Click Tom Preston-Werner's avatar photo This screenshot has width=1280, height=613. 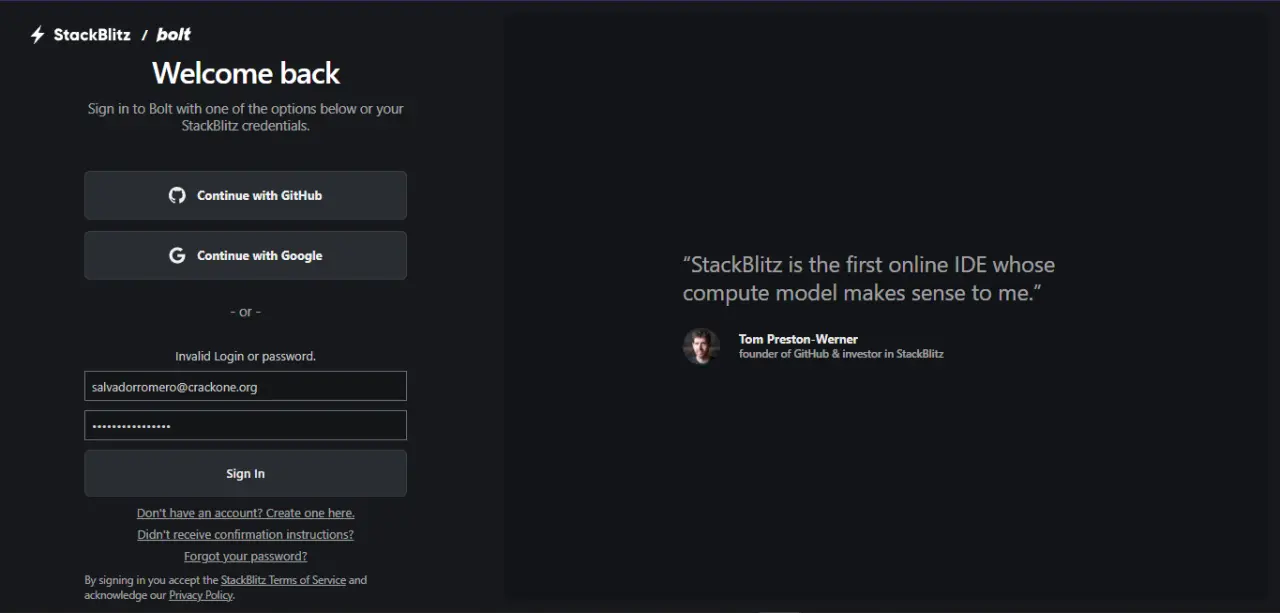tap(701, 346)
